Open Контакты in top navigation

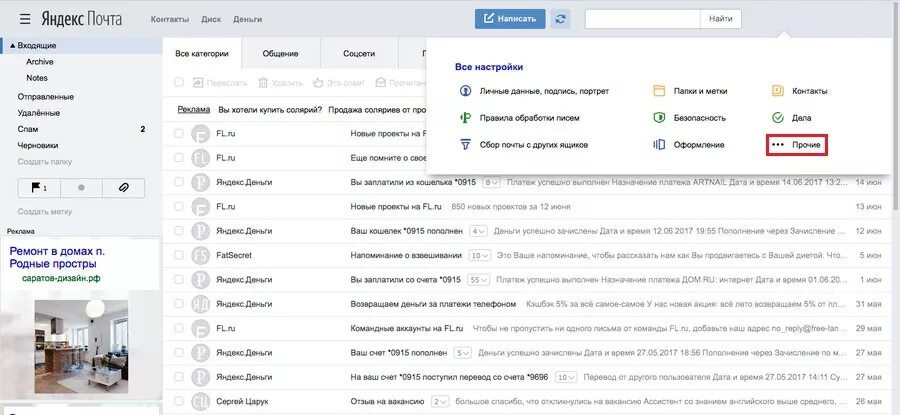[x=170, y=19]
